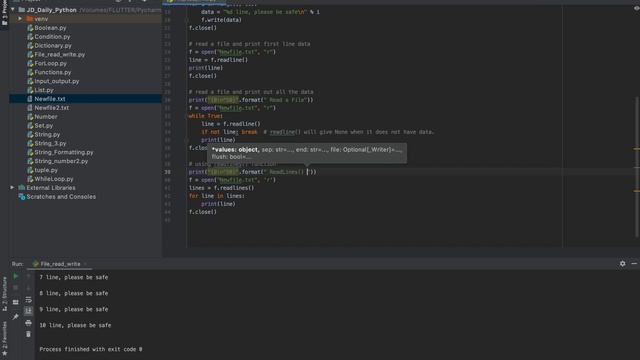Toggle scroll to end in Run console
Image resolution: width=640 pixels, height=360 pixels.
tap(29, 311)
